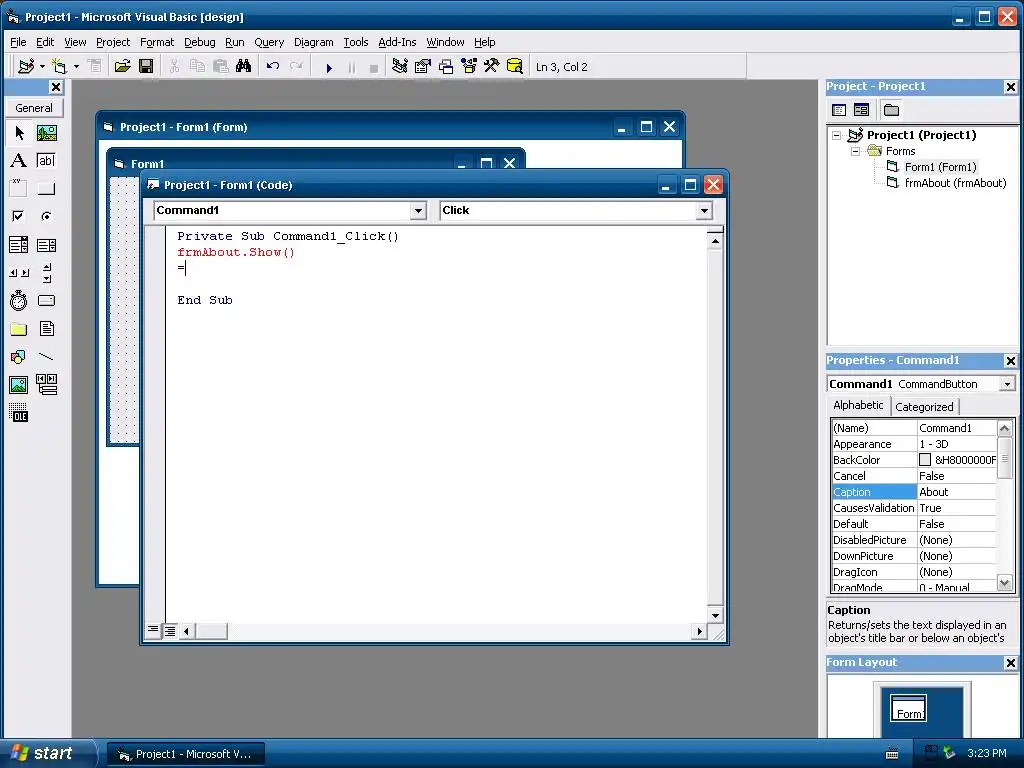Image resolution: width=1024 pixels, height=768 pixels.
Task: Toggle Folders view in Project panel
Action: click(x=891, y=110)
